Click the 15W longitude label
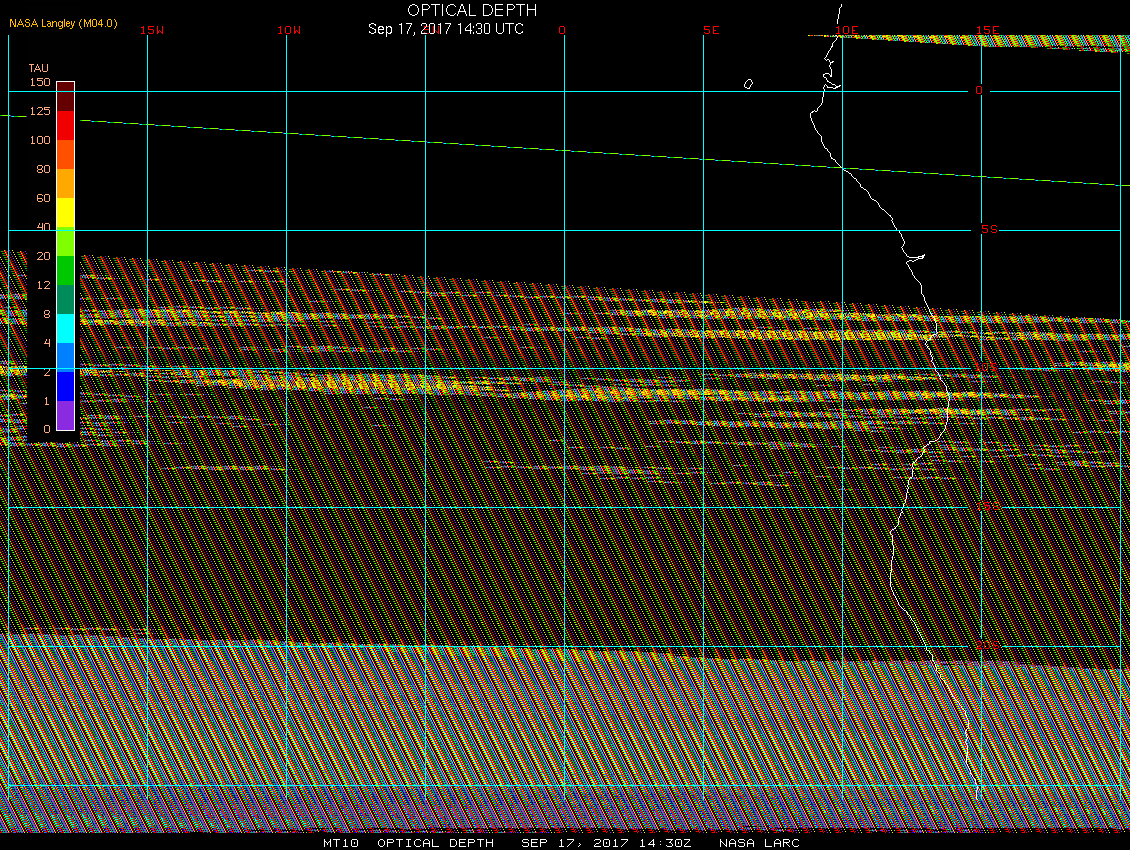1130x850 pixels. pyautogui.click(x=152, y=30)
